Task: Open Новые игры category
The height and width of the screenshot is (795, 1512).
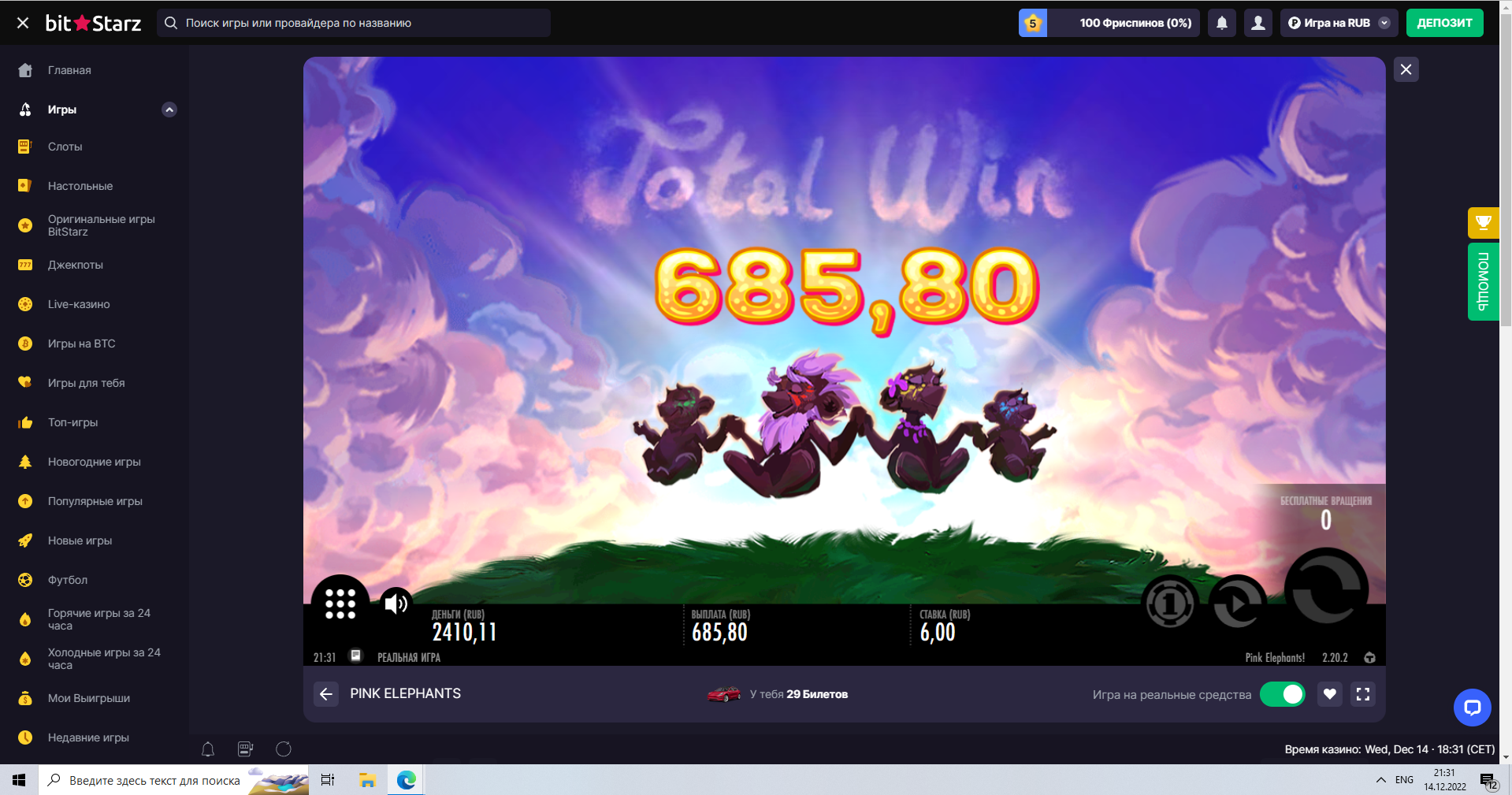Action: 80,541
